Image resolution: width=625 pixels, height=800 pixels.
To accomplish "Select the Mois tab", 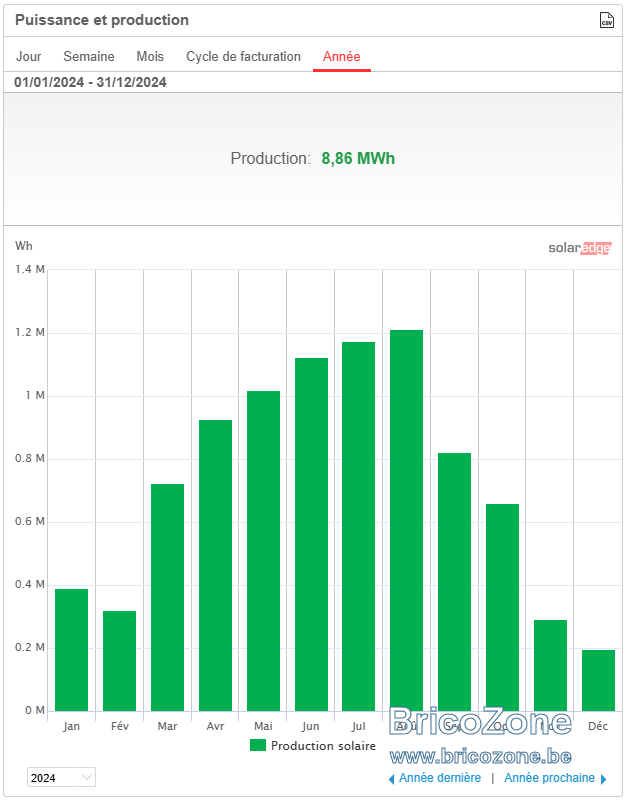I will (150, 56).
